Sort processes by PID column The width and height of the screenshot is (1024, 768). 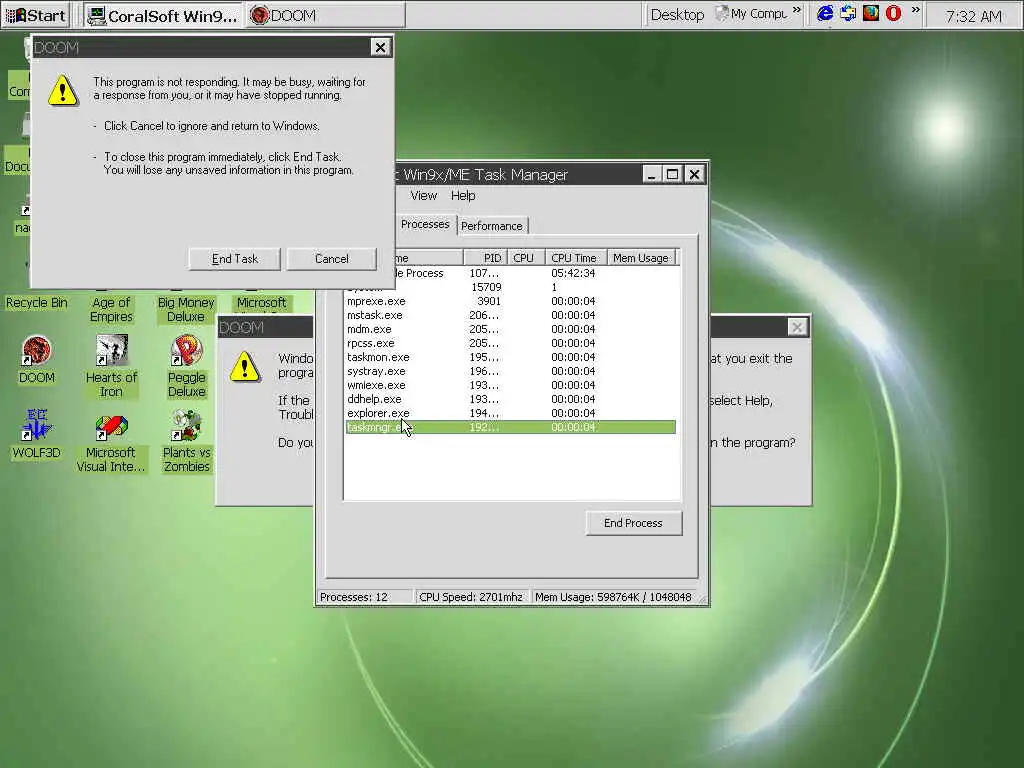coord(485,258)
